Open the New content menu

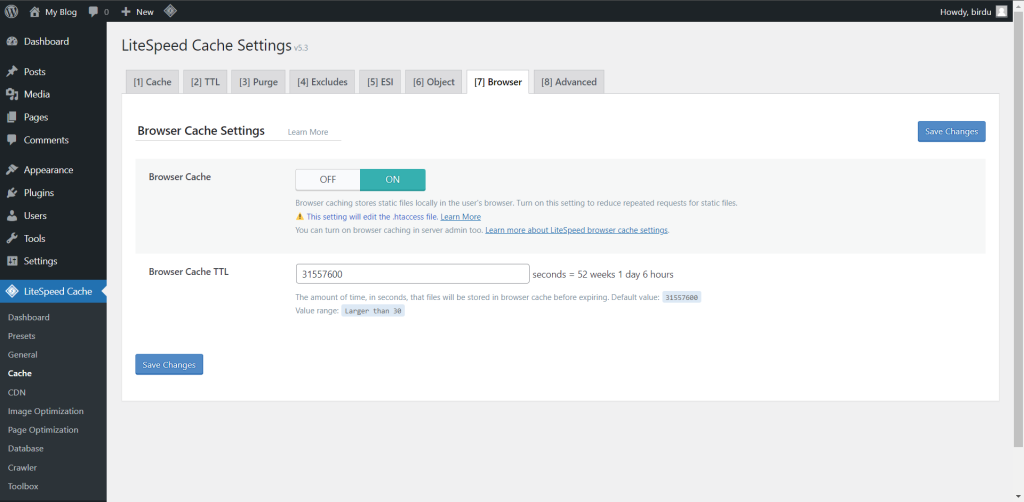tap(138, 12)
